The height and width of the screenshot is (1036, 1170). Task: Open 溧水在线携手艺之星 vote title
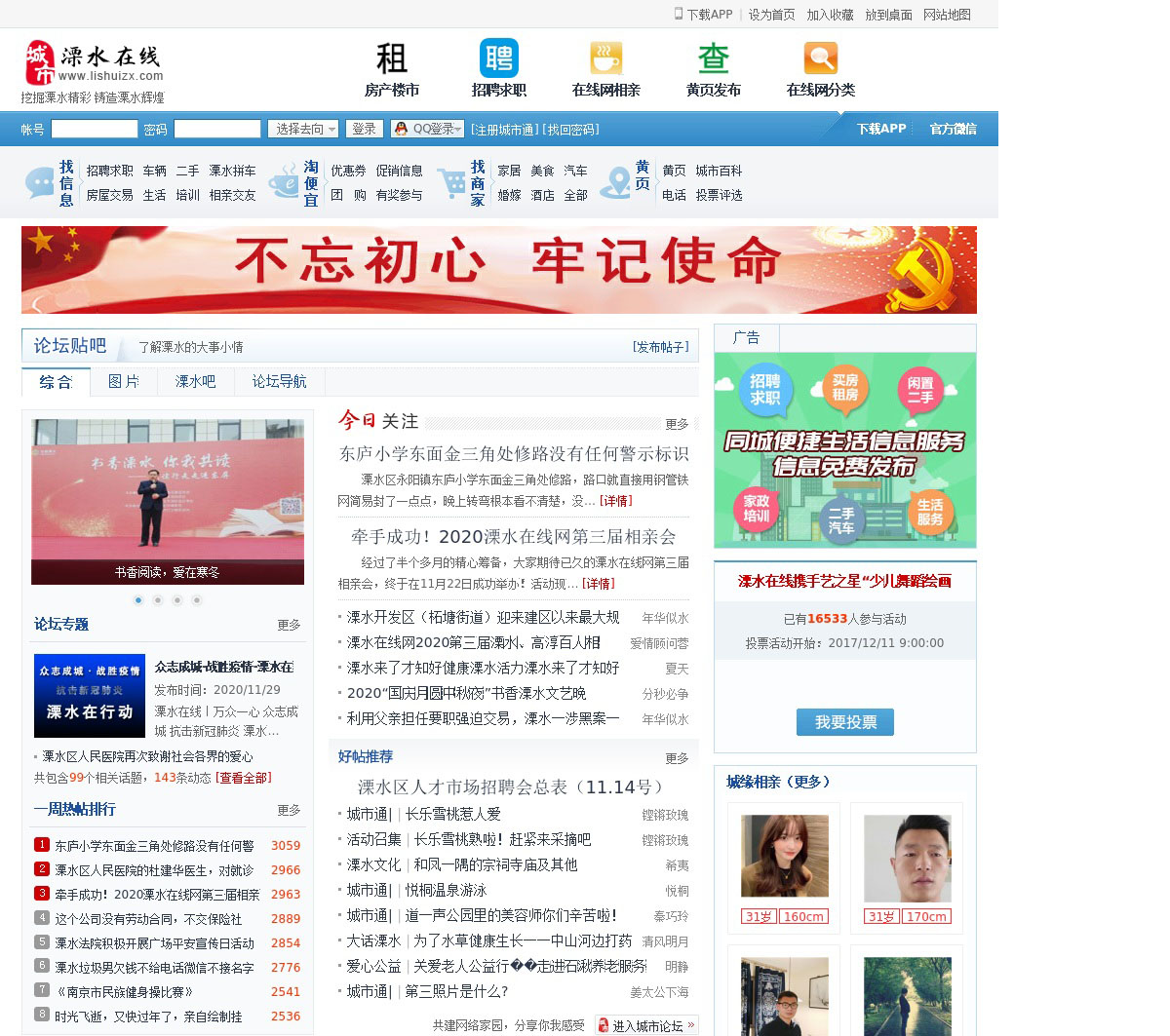tap(844, 581)
